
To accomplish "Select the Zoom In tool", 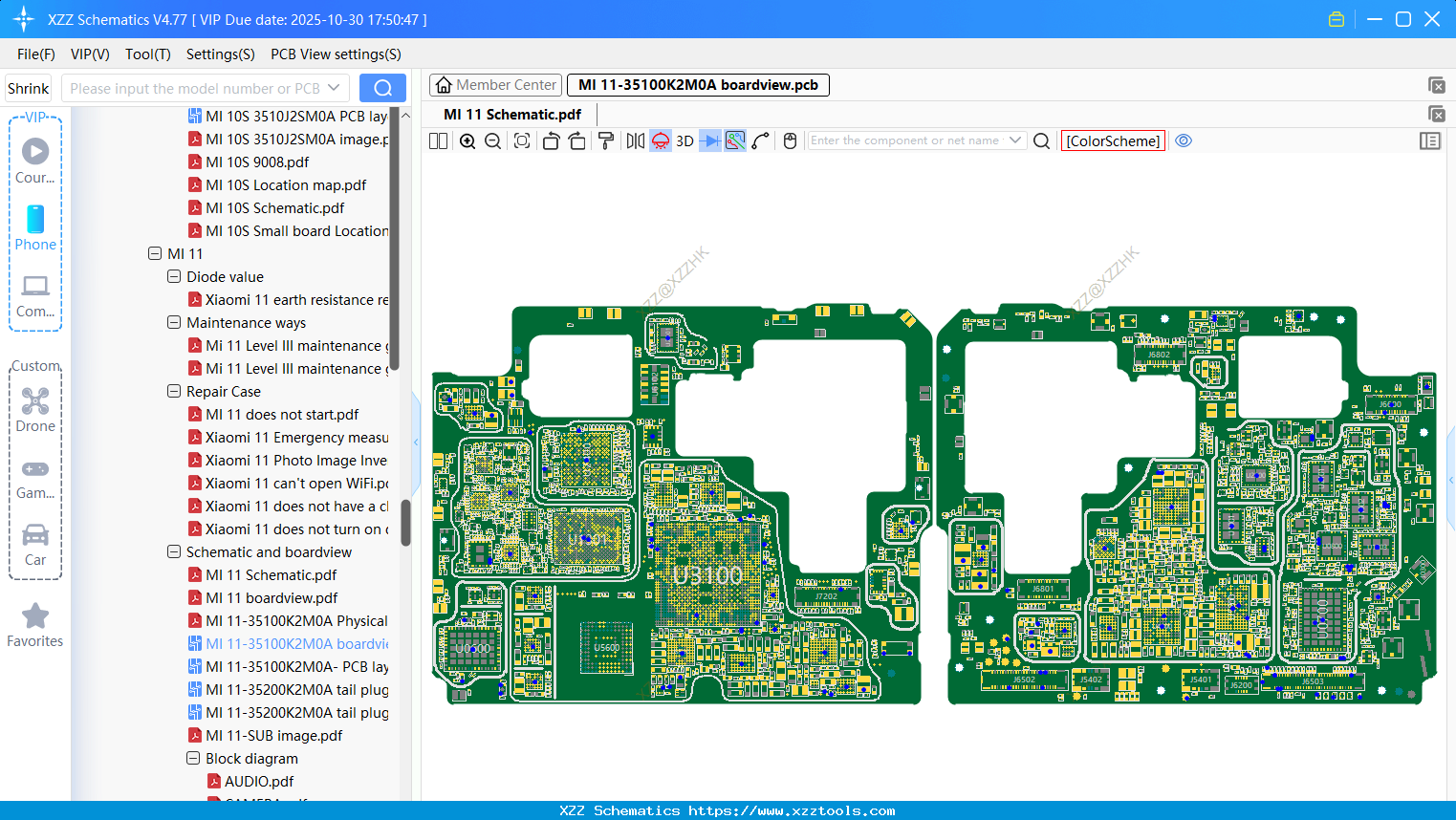I will [x=467, y=140].
